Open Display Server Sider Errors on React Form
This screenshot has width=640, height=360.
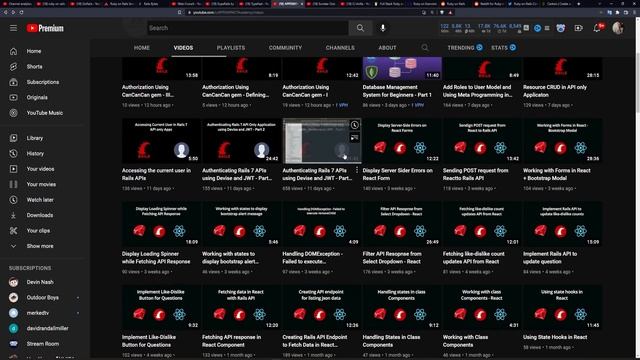tap(398, 174)
